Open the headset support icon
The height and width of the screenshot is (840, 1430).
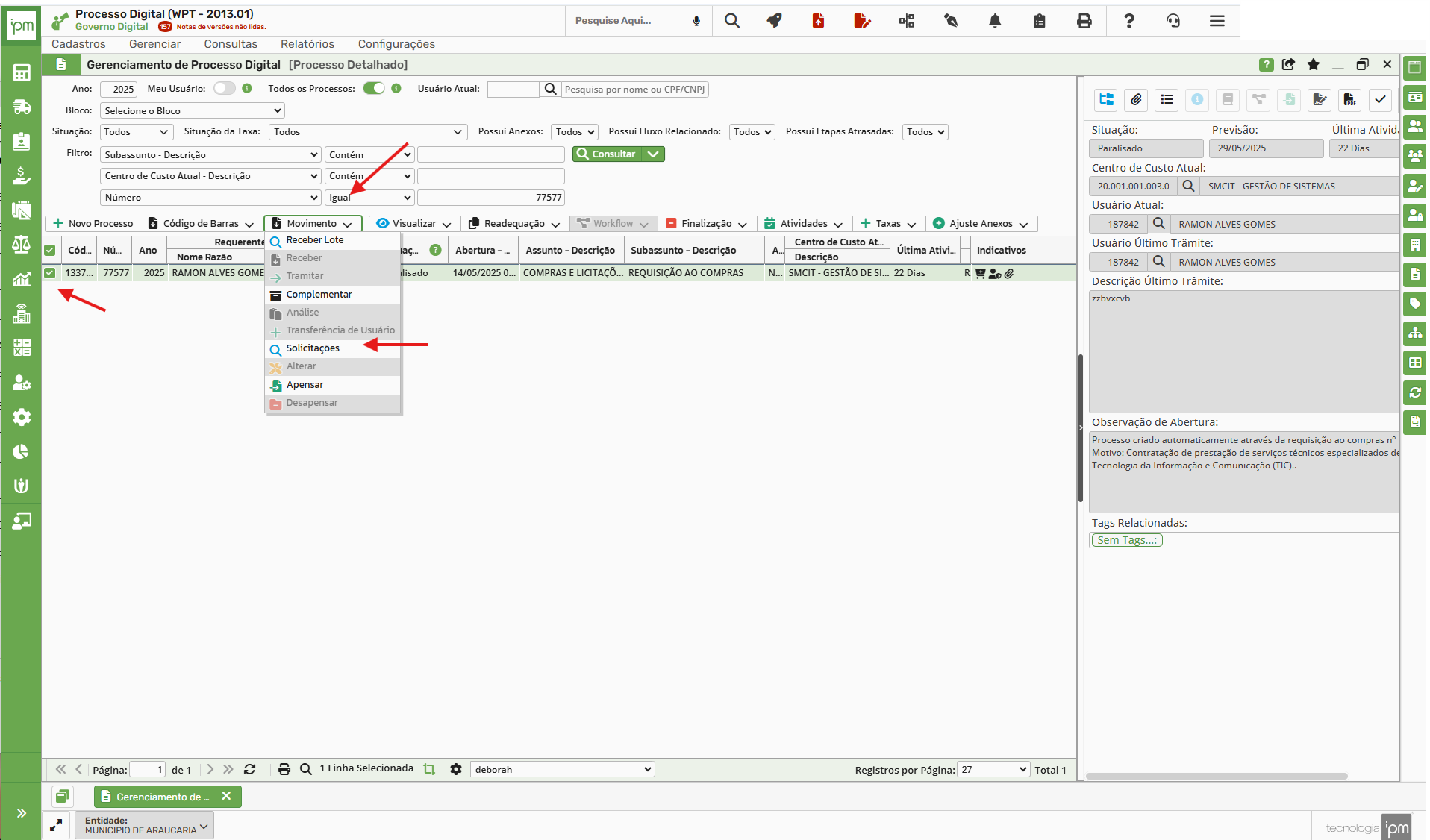click(1173, 21)
